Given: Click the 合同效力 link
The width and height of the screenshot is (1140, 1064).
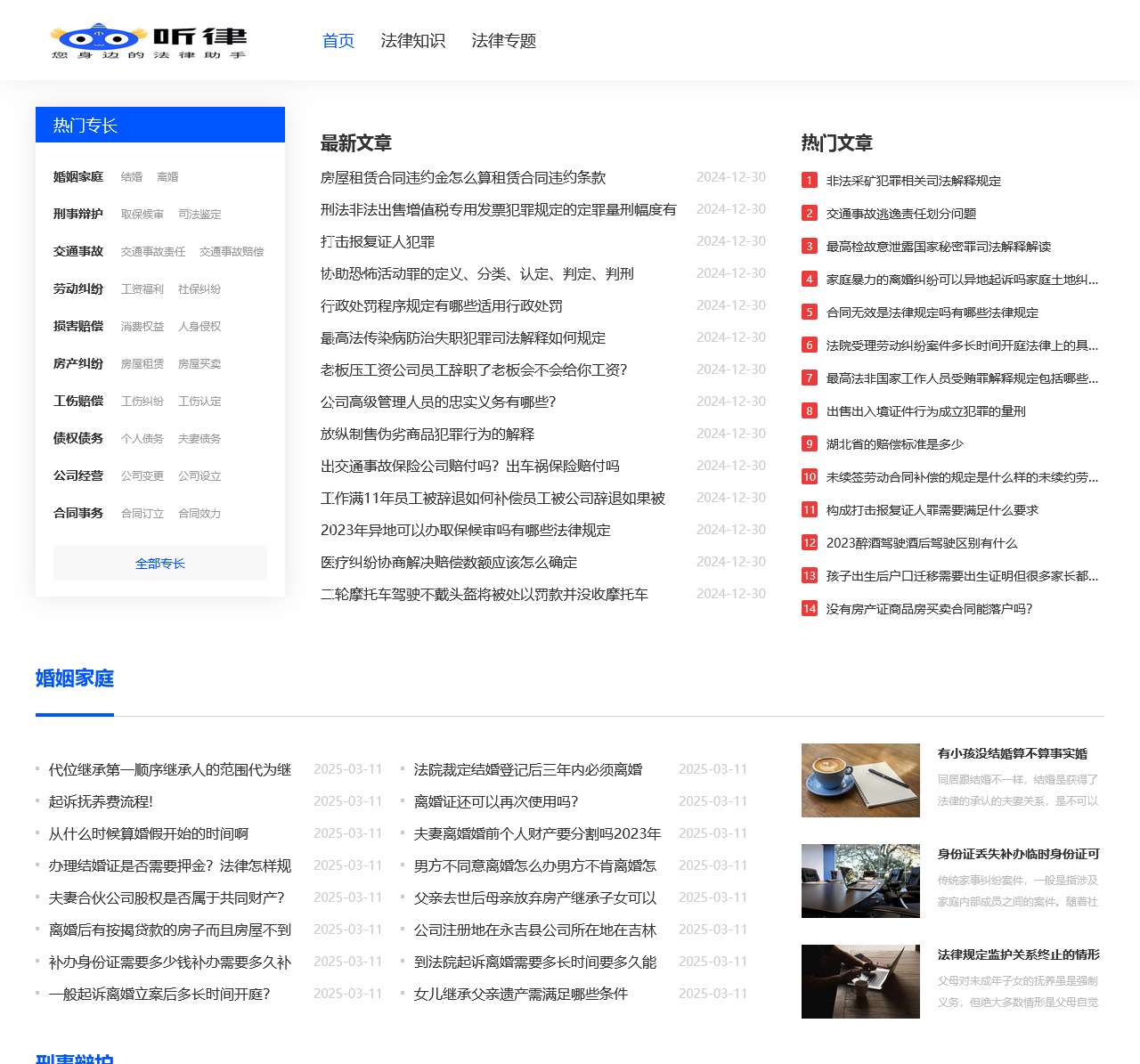Looking at the screenshot, I should (199, 514).
